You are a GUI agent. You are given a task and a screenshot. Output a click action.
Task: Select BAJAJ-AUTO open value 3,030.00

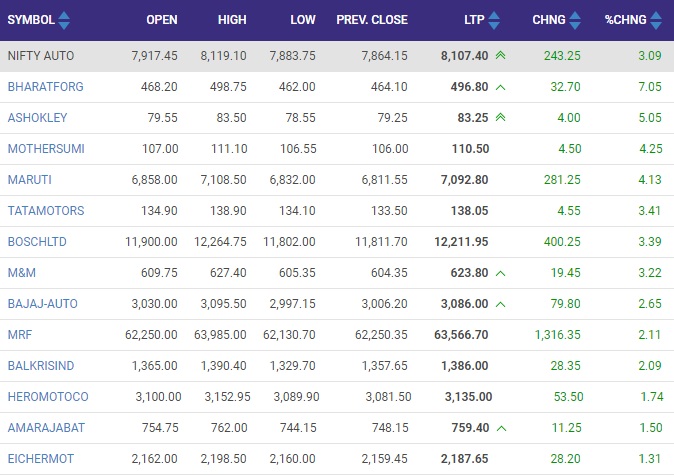155,304
